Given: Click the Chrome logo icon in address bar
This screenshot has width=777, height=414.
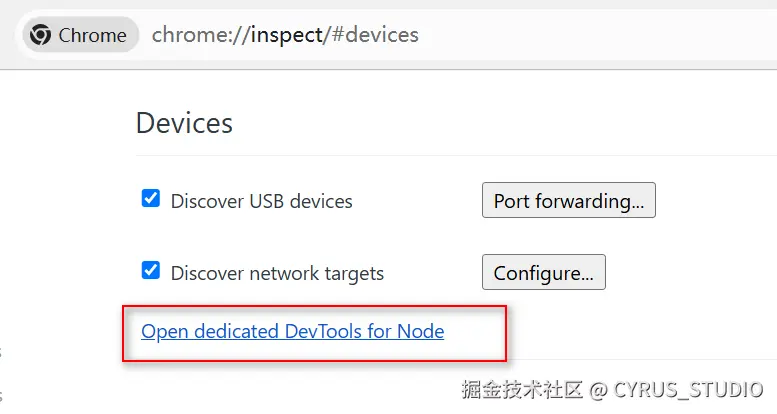Looking at the screenshot, I should 41,35.
